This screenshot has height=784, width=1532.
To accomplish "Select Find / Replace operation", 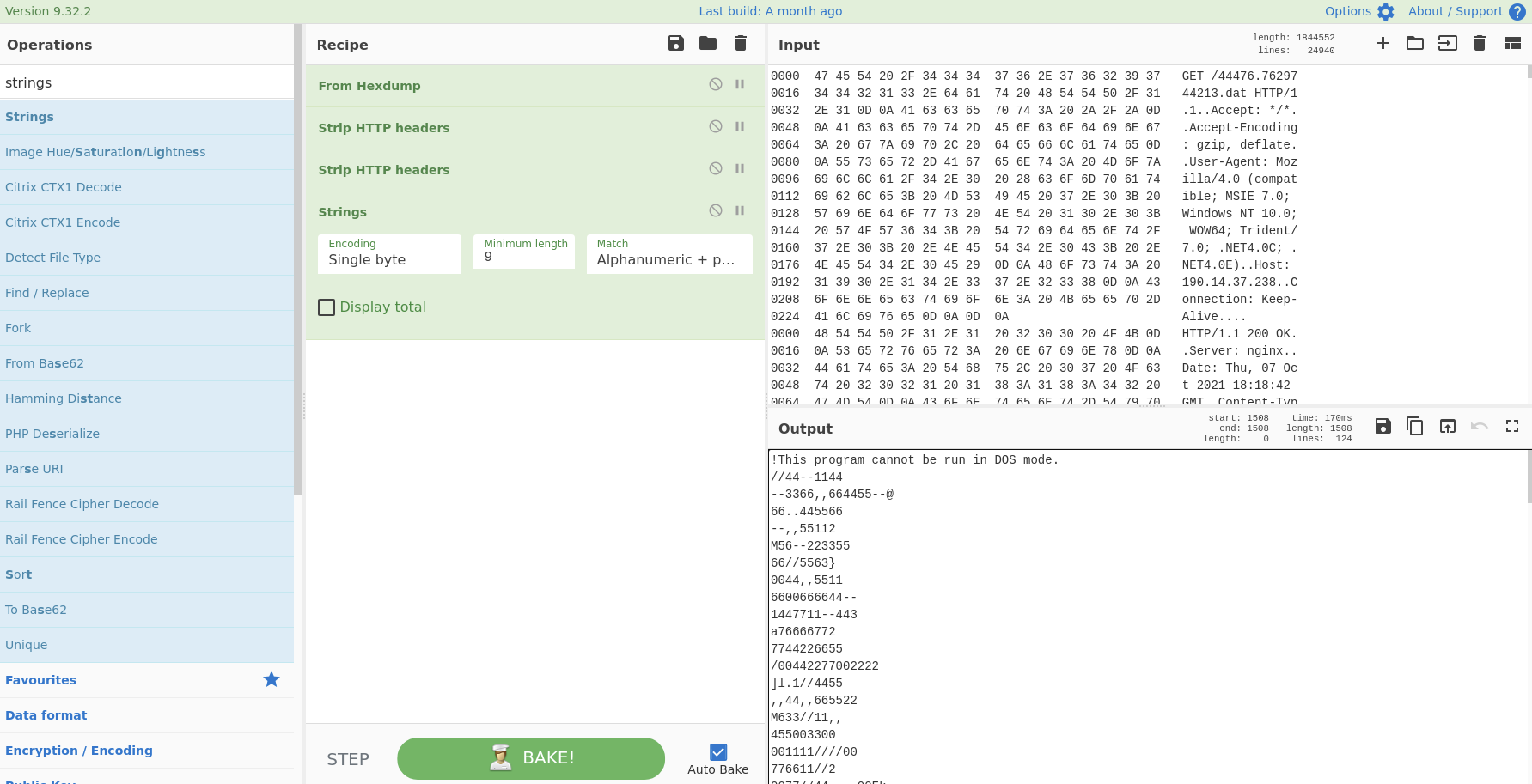I will pos(147,292).
